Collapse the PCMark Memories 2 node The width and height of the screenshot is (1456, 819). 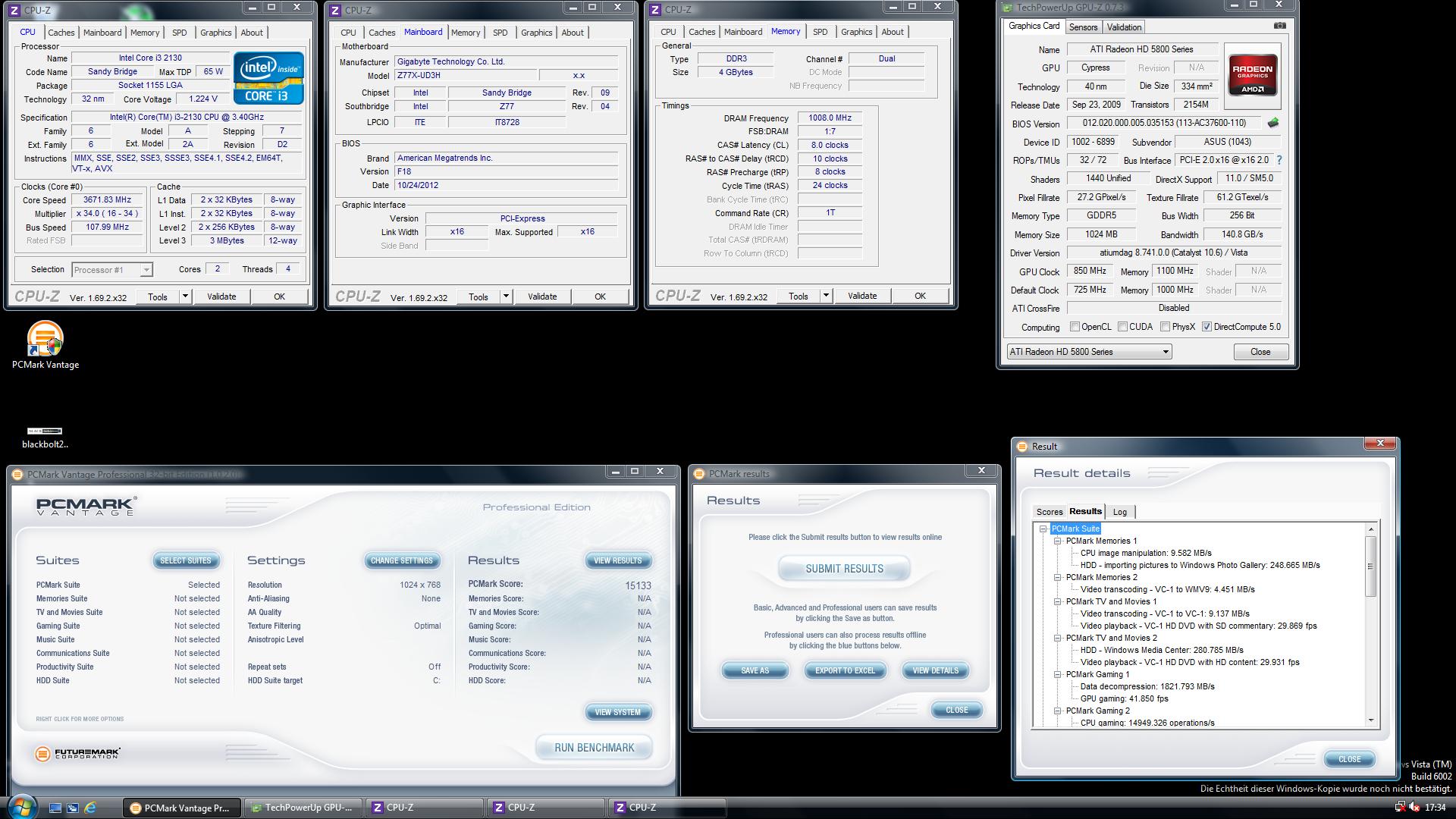coord(1058,577)
